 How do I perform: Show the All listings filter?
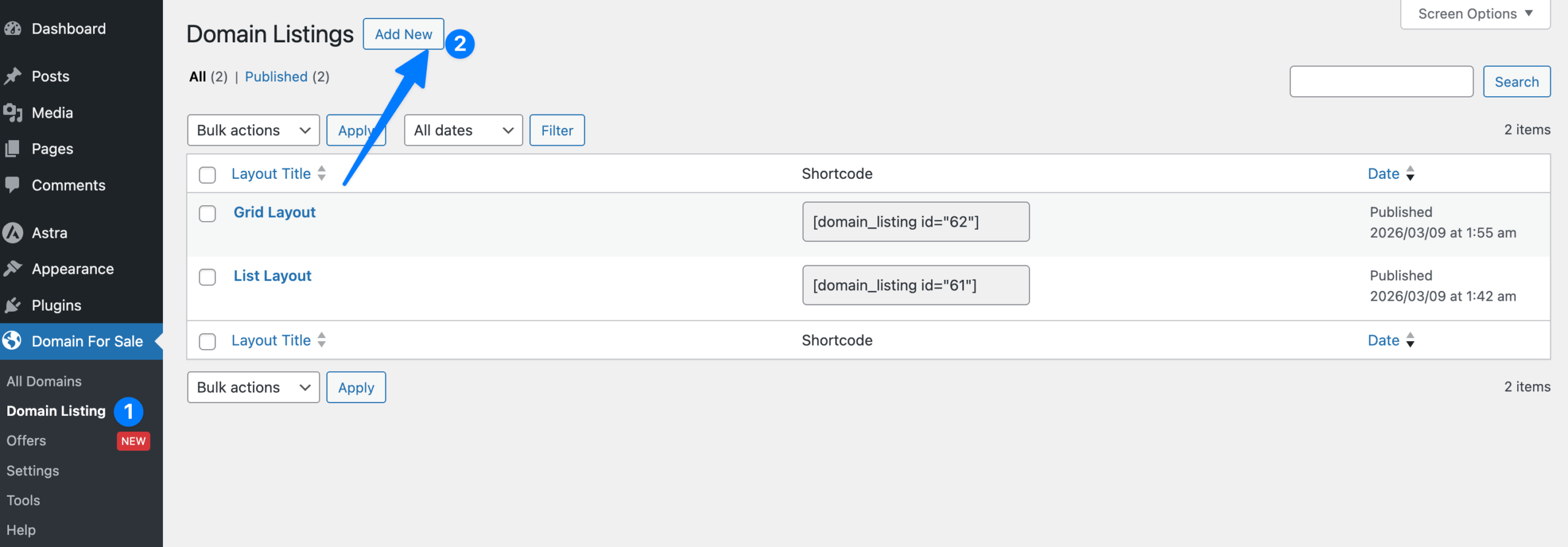(x=197, y=77)
